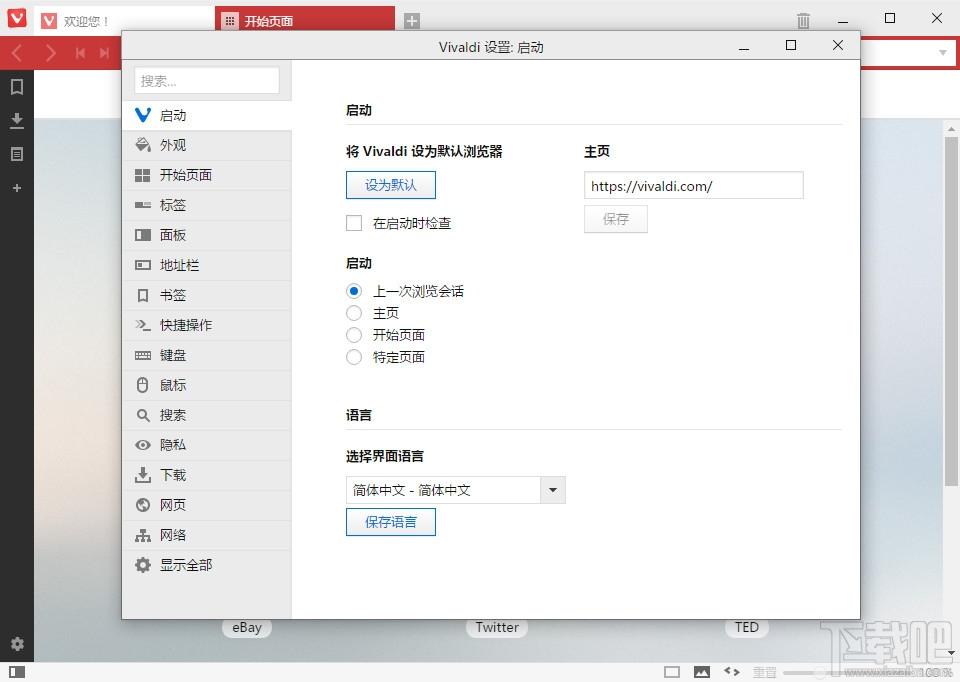960x682 pixels.
Task: Open 网页 webpages settings
Action: (207, 505)
